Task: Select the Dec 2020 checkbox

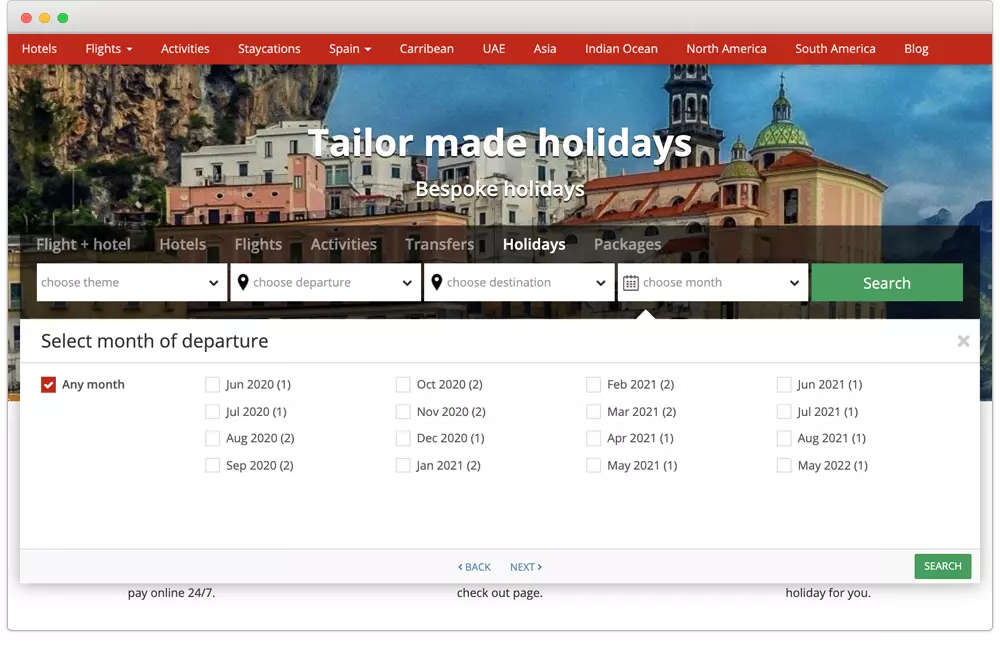Action: (403, 438)
